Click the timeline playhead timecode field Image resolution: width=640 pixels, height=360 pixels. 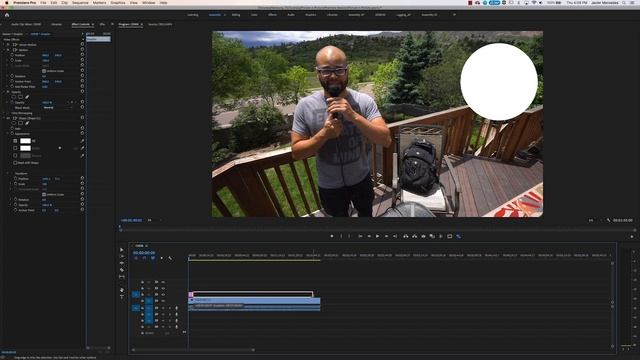[x=144, y=253]
